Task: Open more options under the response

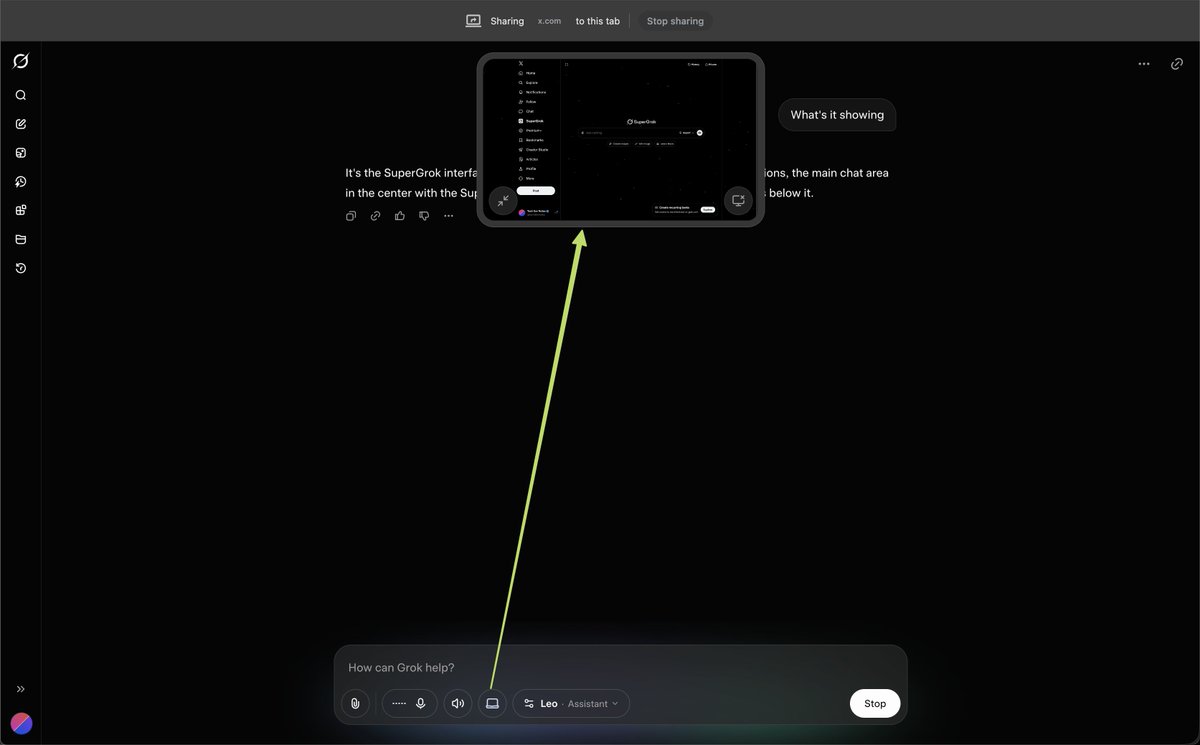Action: 449,216
